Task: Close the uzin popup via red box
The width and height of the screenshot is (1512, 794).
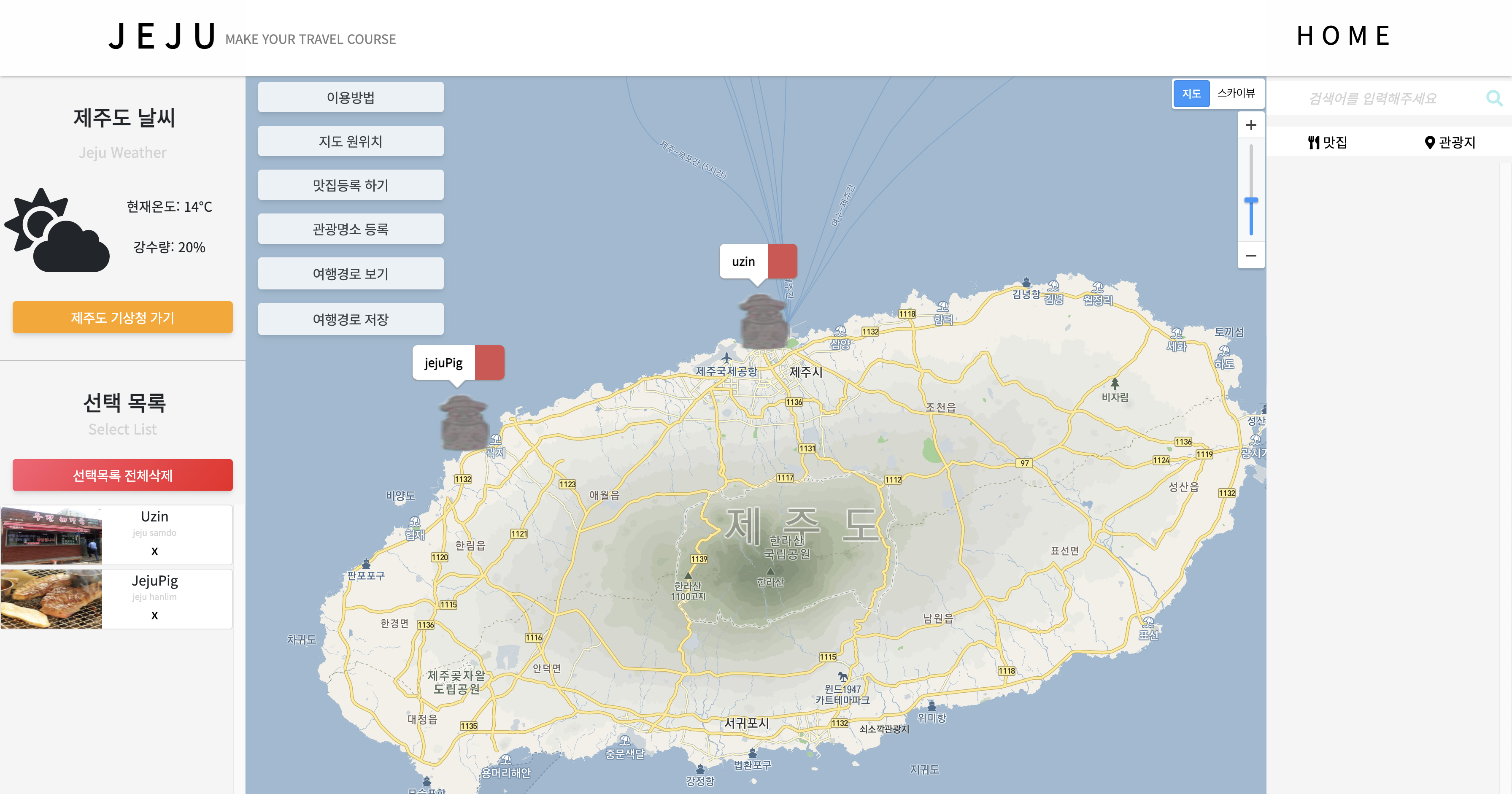Action: [x=782, y=261]
